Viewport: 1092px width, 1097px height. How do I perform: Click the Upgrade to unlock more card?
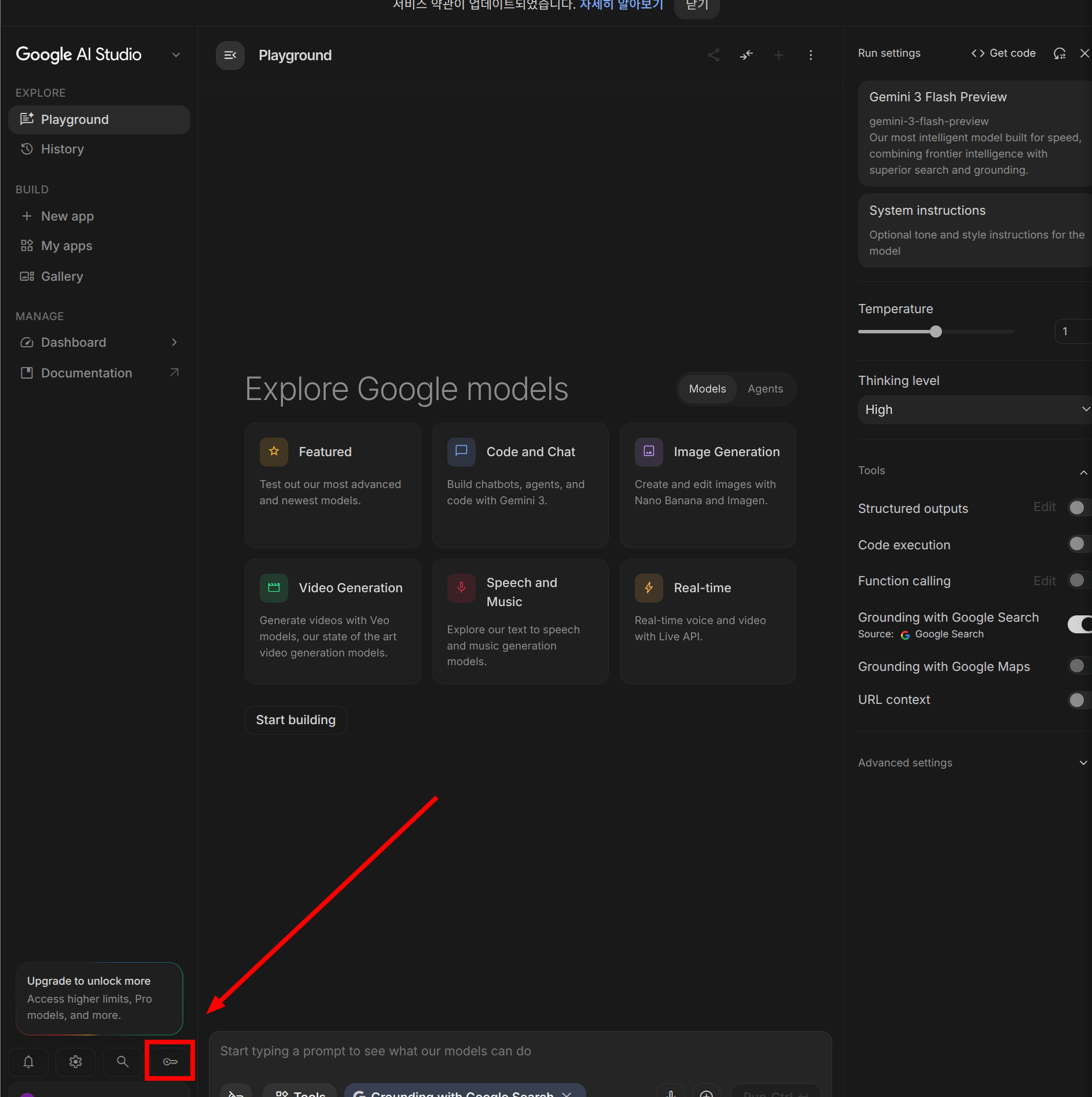coord(99,998)
